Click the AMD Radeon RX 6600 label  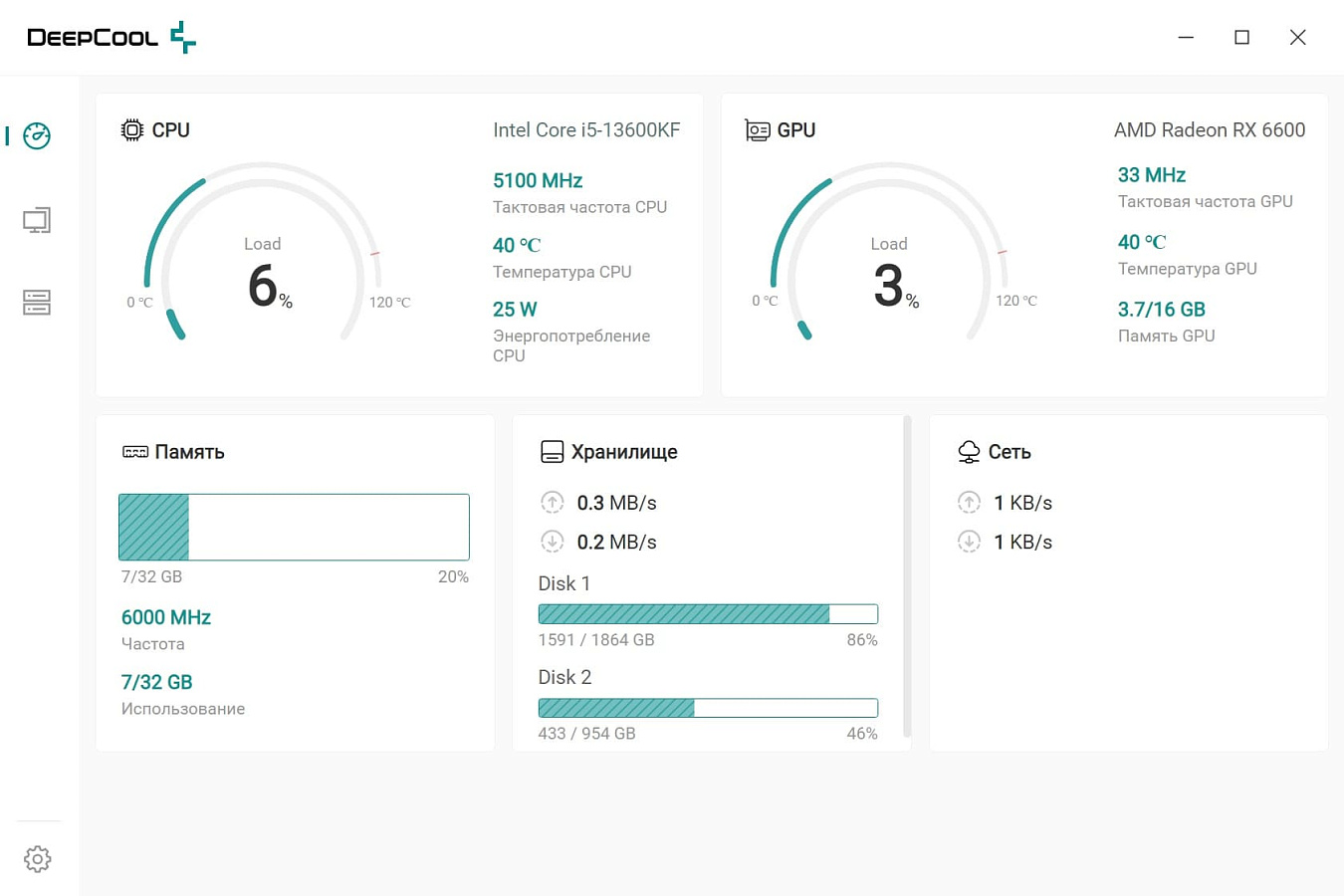1210,130
